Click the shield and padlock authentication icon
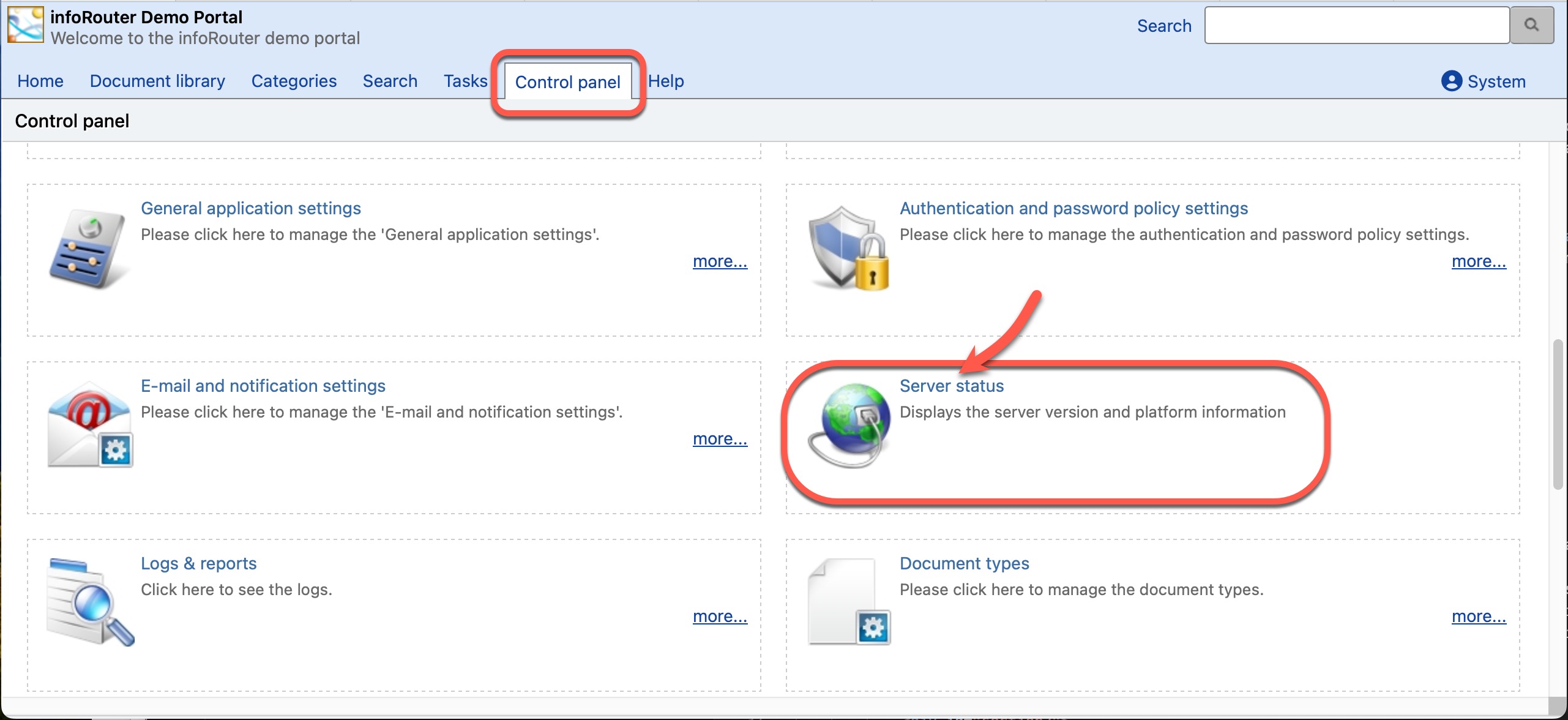Viewport: 1568px width, 720px height. tap(848, 247)
